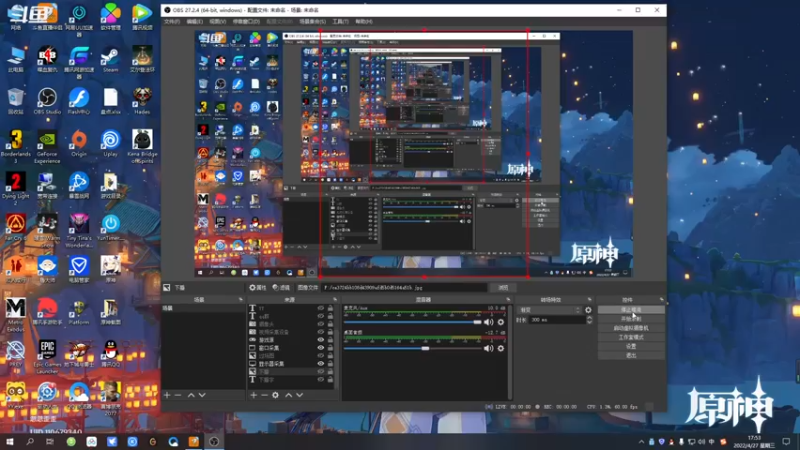
Task: Open the Tools menu in OBS menu bar
Action: [340, 21]
